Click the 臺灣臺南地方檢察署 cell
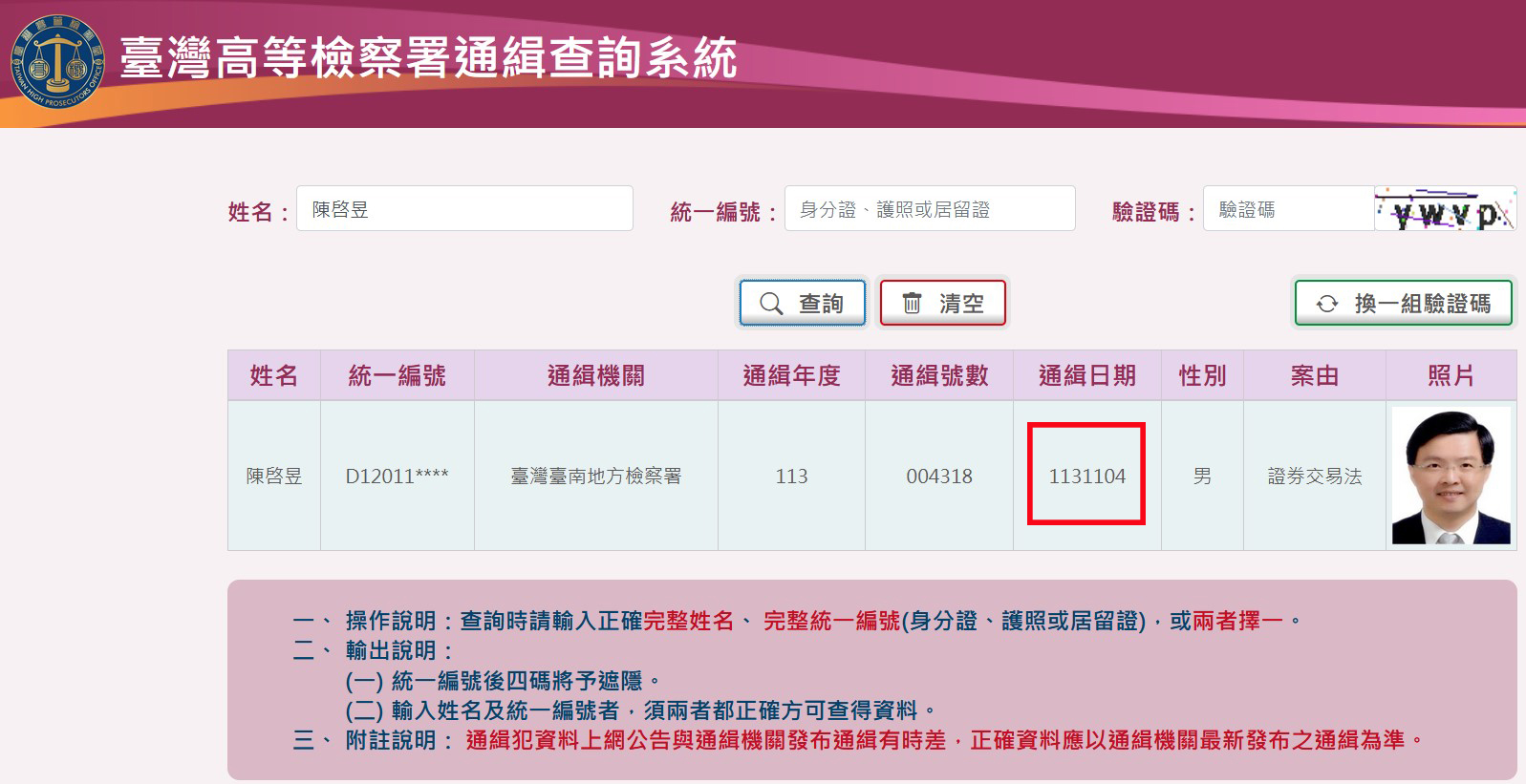The image size is (1526, 784). point(595,477)
